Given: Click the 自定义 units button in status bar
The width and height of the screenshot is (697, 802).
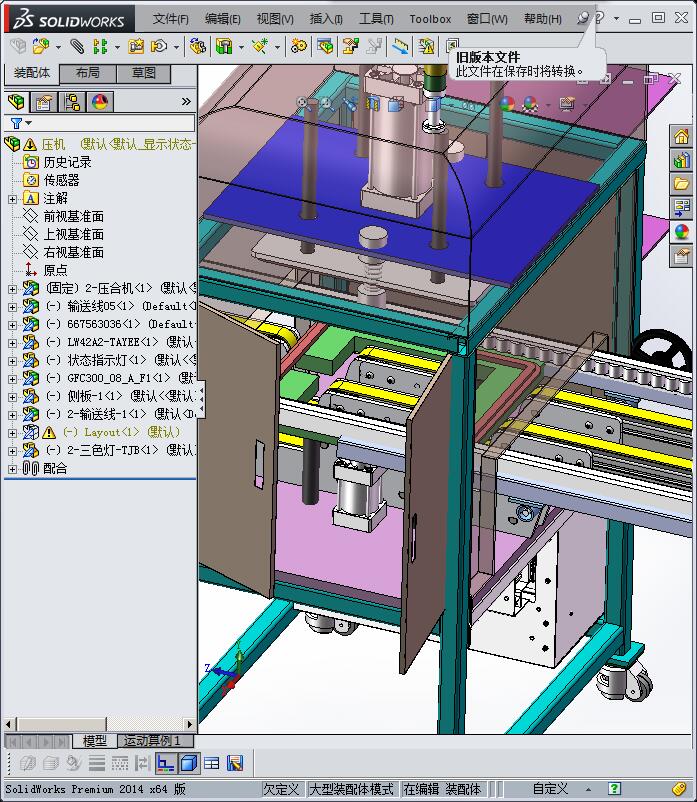Looking at the screenshot, I should coord(550,788).
